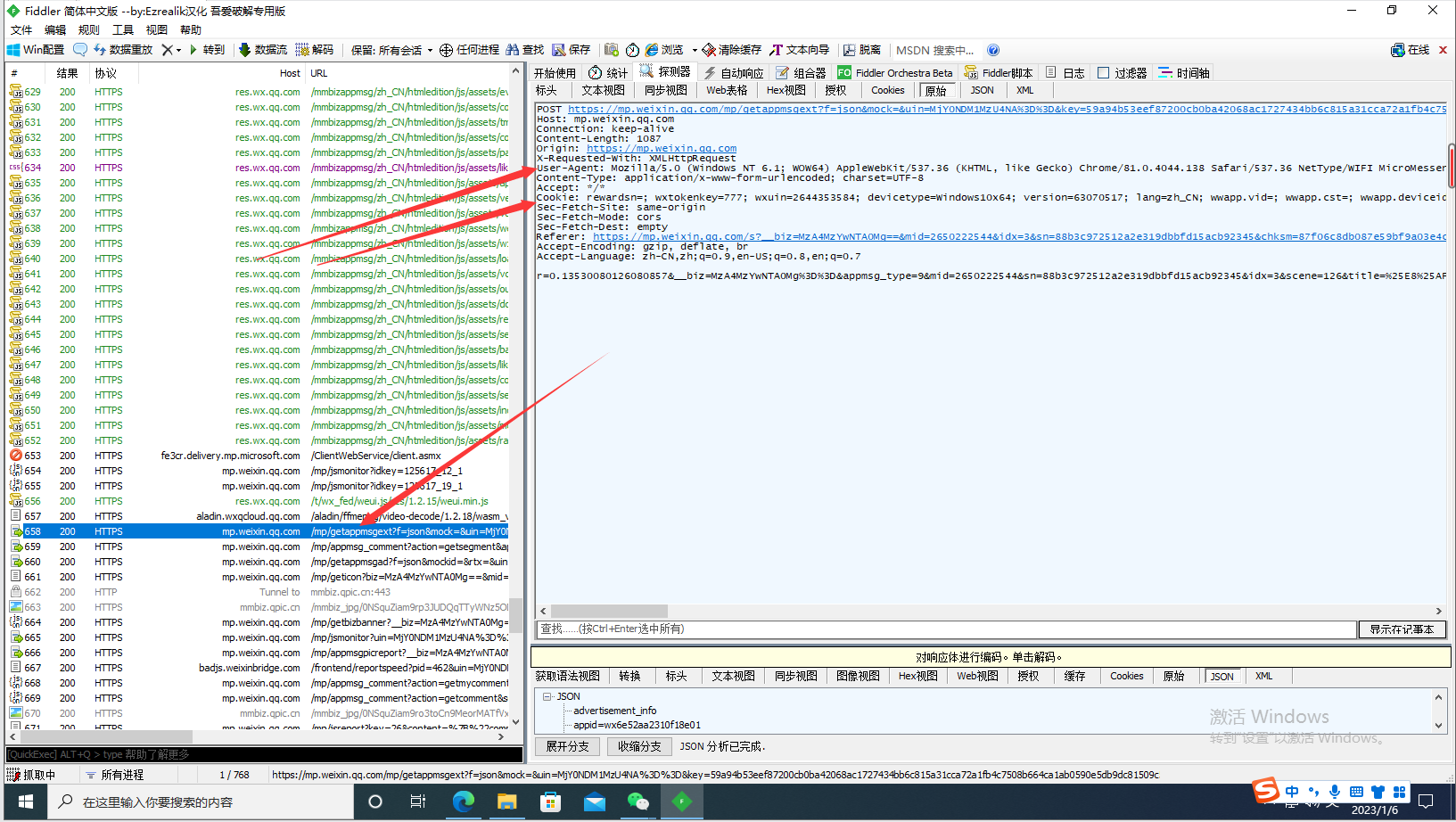Viewport: 1456px width, 822px height.
Task: Click Expand All (展开分支) button
Action: coord(568,746)
